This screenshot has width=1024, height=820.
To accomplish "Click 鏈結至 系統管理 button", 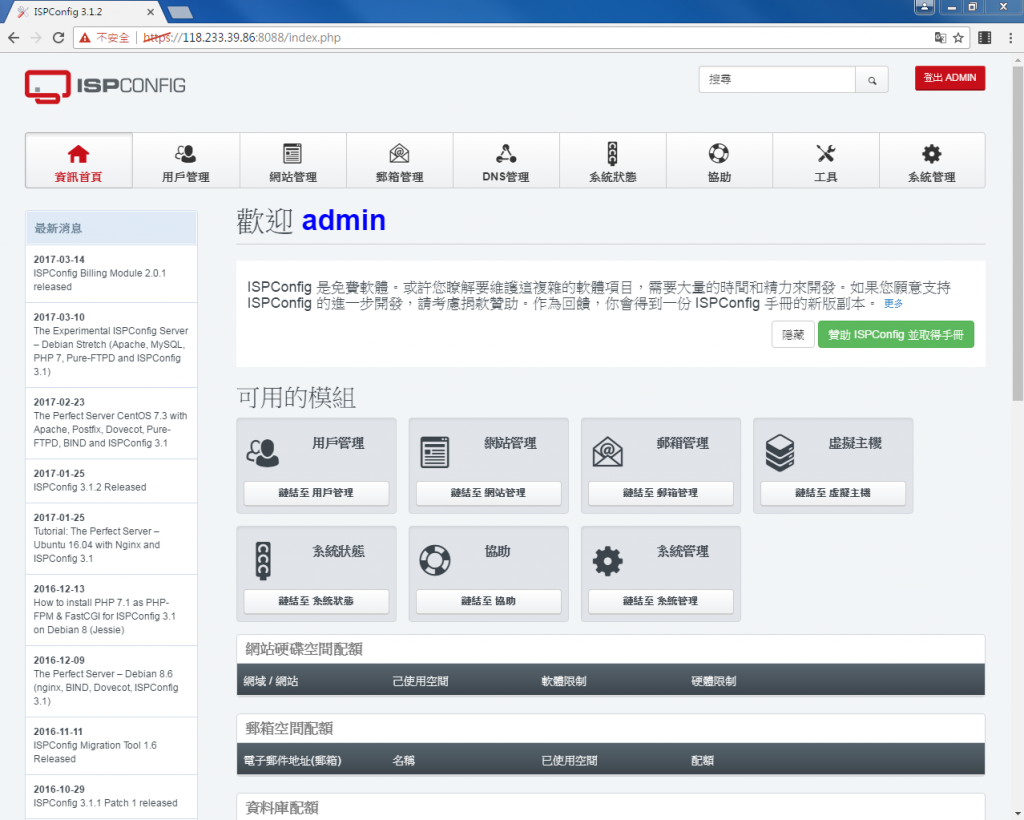I will 660,601.
